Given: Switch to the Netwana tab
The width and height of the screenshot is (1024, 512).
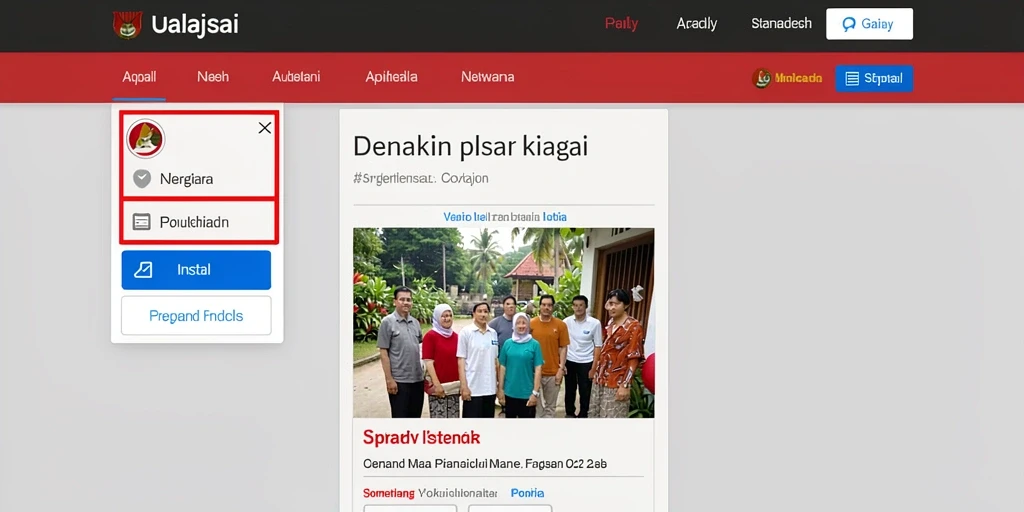Looking at the screenshot, I should pos(487,77).
